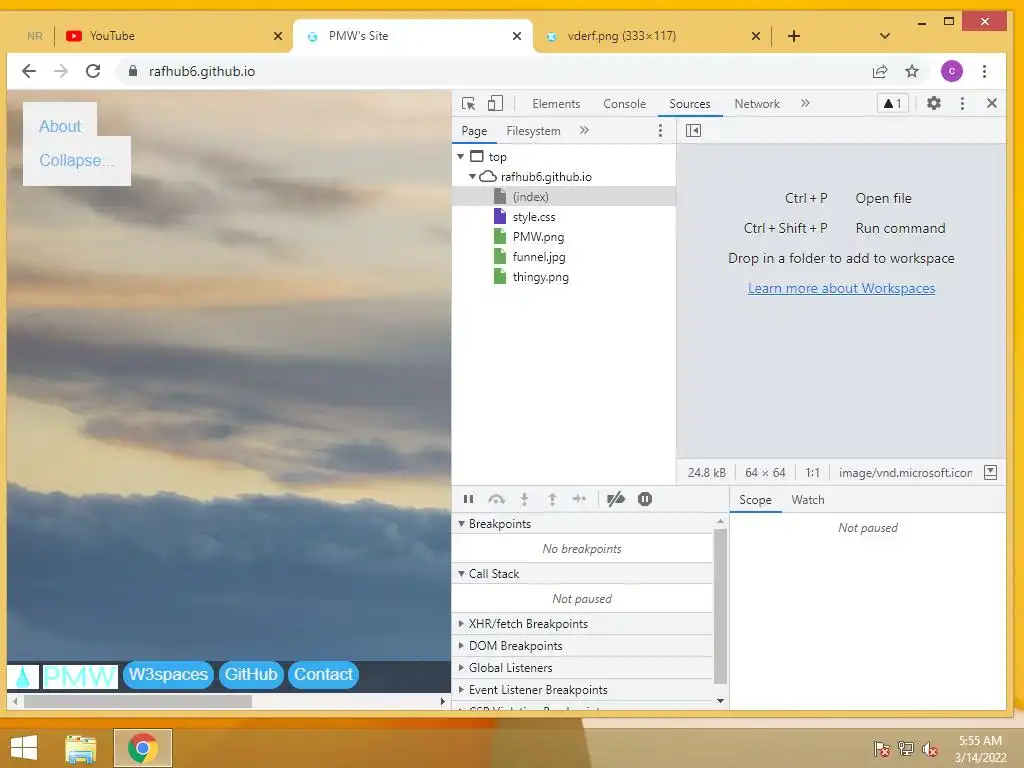Click the page horizontal scrollbar thumb
This screenshot has width=1024, height=768.
pos(138,701)
